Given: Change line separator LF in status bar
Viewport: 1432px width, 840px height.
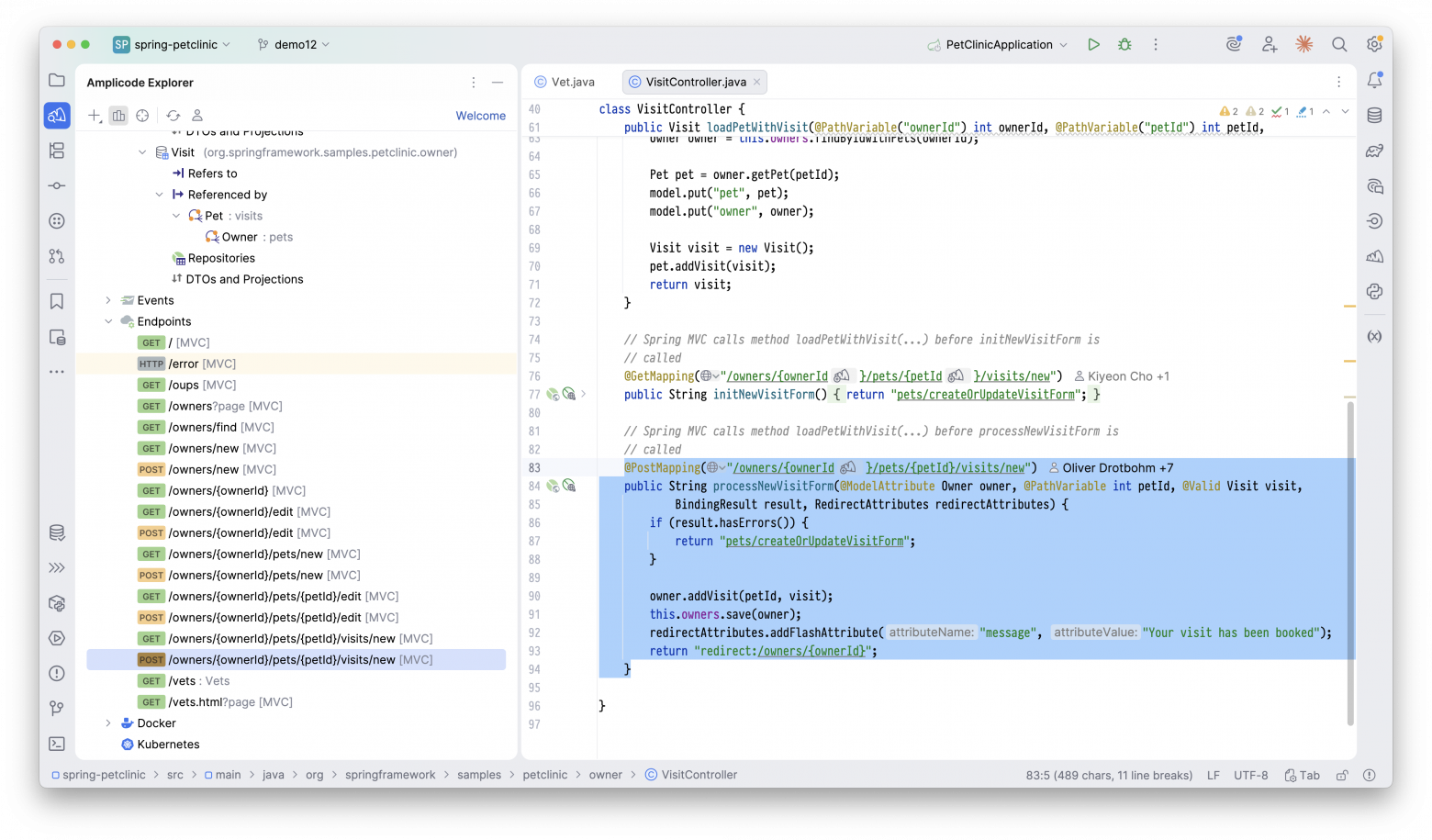Looking at the screenshot, I should 1214,775.
